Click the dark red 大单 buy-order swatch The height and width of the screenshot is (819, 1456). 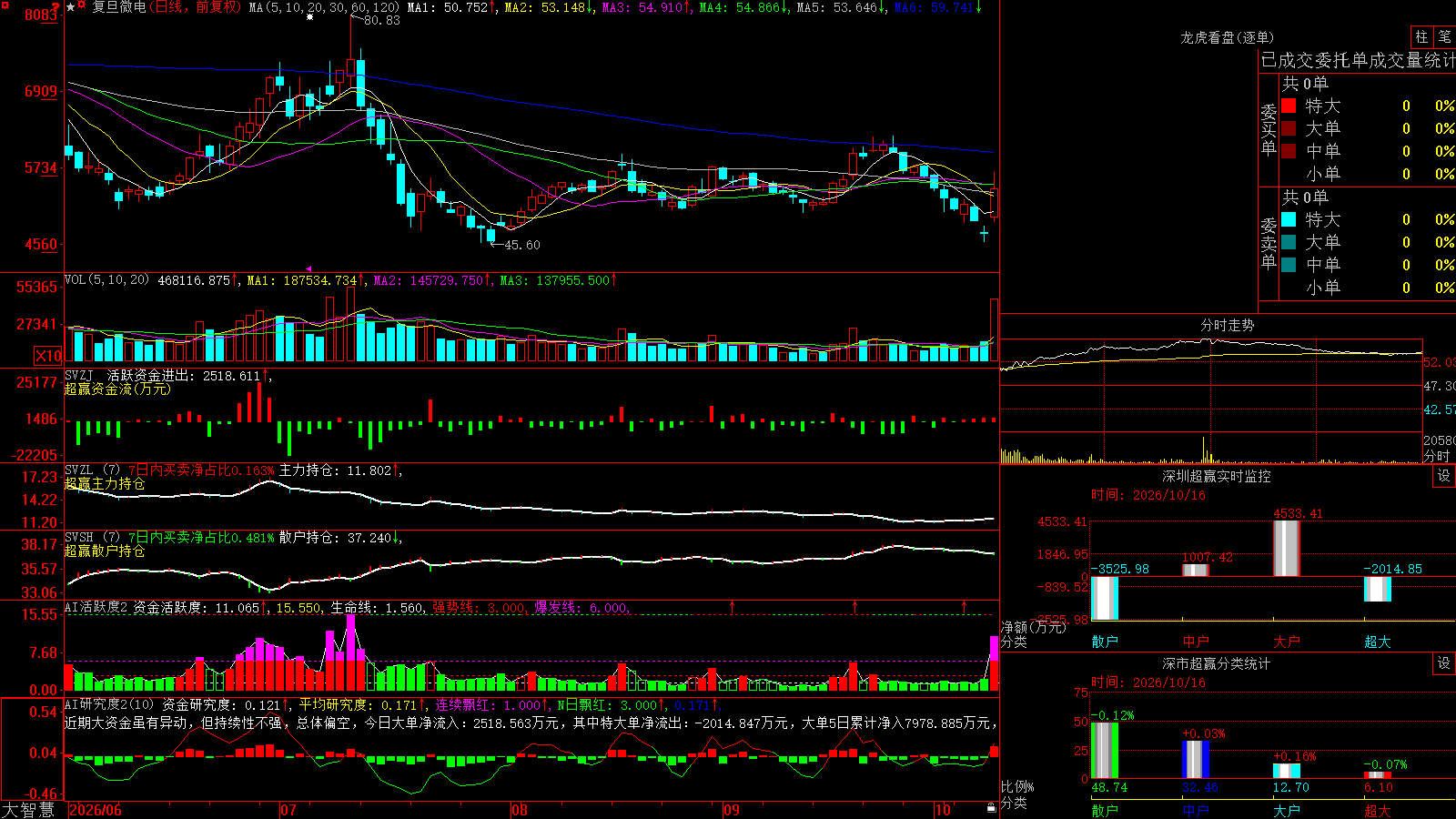pos(1289,128)
